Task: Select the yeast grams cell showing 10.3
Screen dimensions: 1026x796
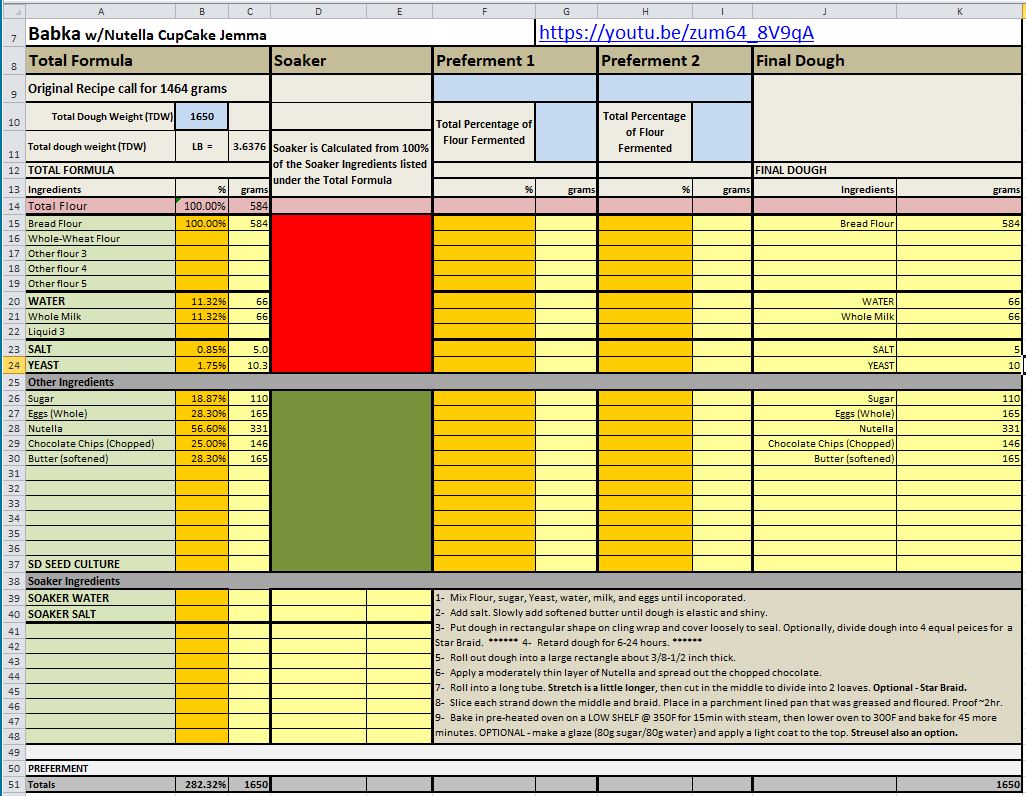Action: point(249,366)
